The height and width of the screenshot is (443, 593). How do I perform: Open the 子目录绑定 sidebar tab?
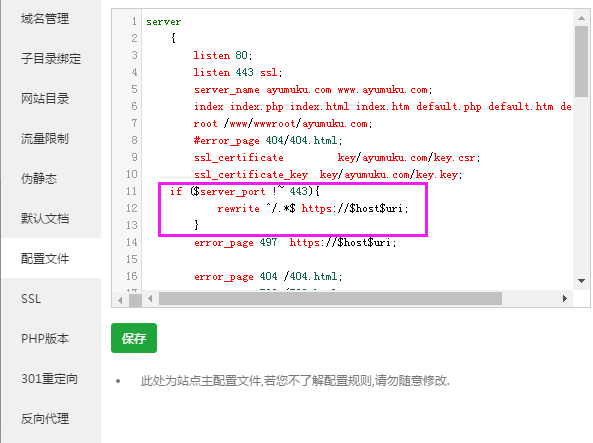click(51, 59)
